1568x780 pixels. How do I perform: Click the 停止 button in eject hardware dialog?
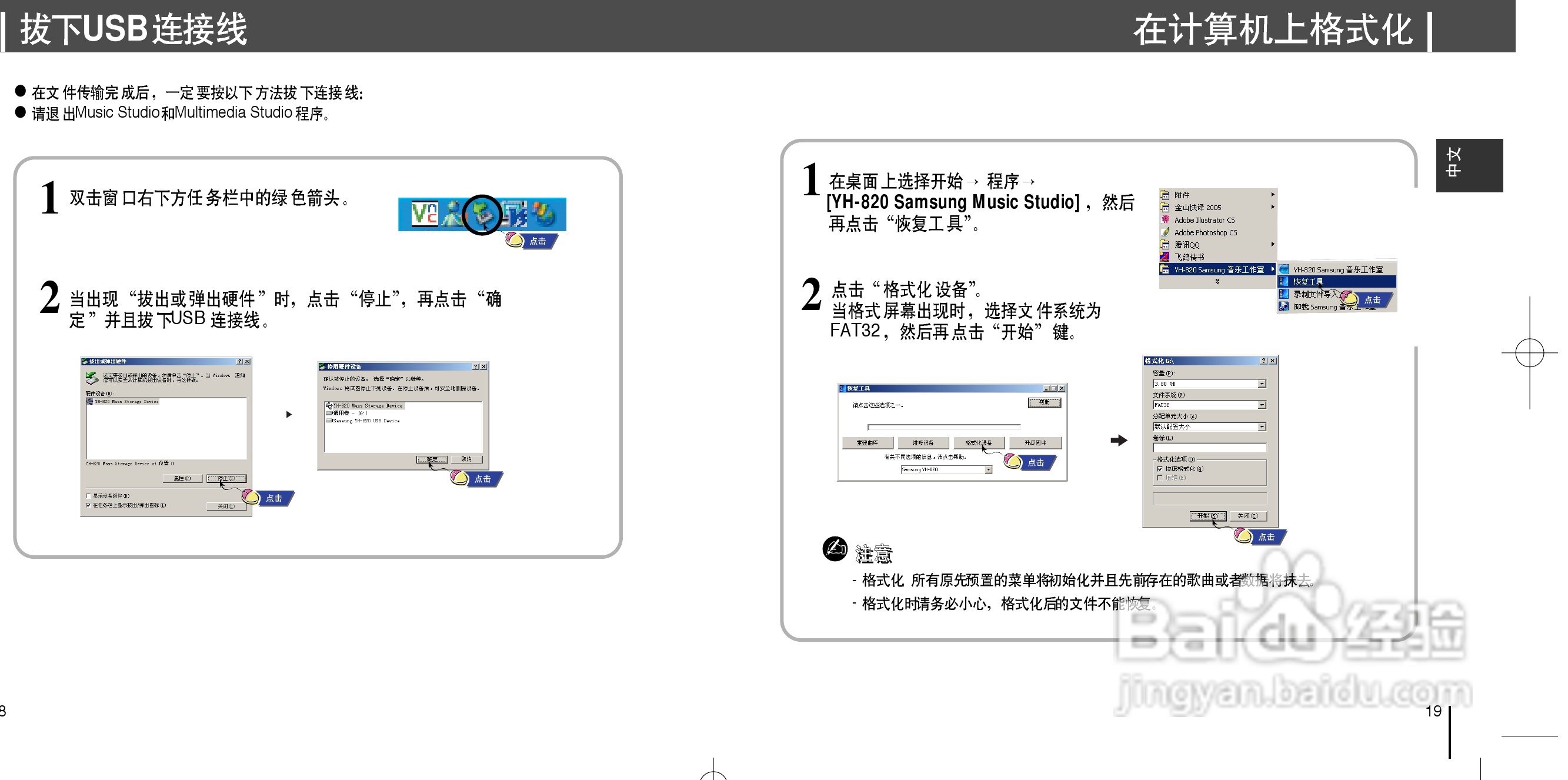(x=226, y=479)
